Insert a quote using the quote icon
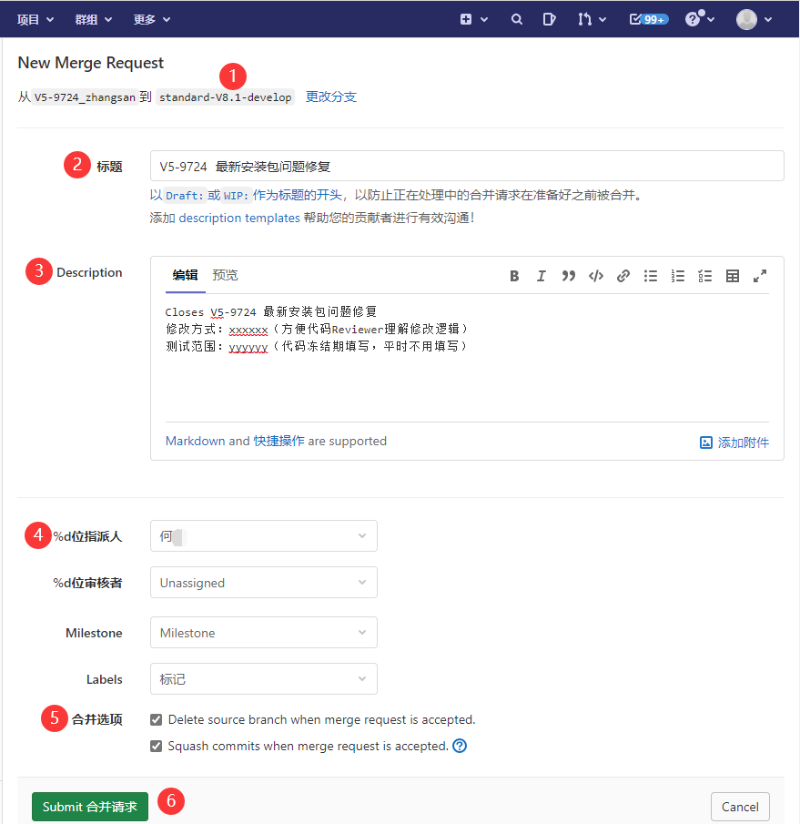The height and width of the screenshot is (824, 800). (x=568, y=276)
